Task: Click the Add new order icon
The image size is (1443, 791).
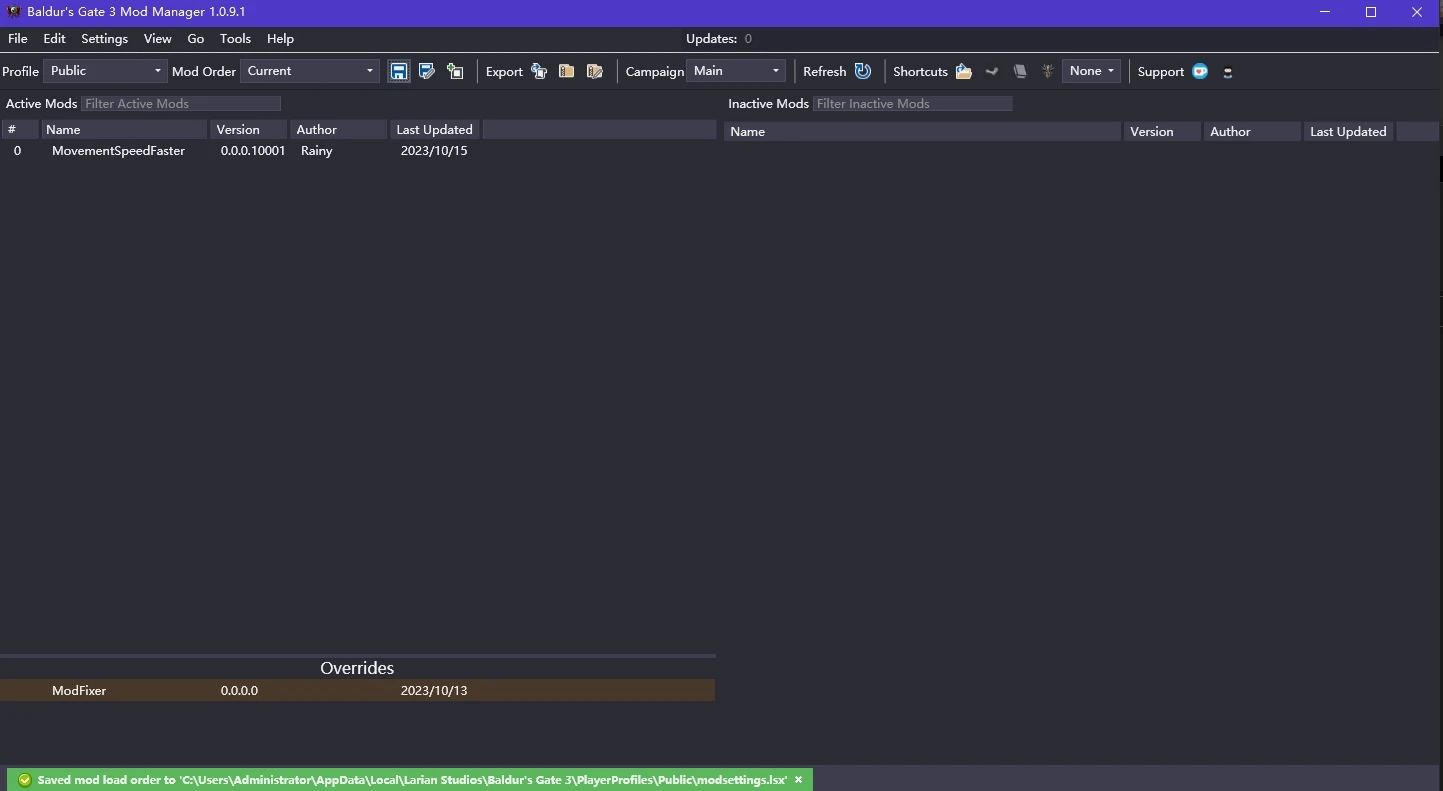Action: [x=455, y=71]
